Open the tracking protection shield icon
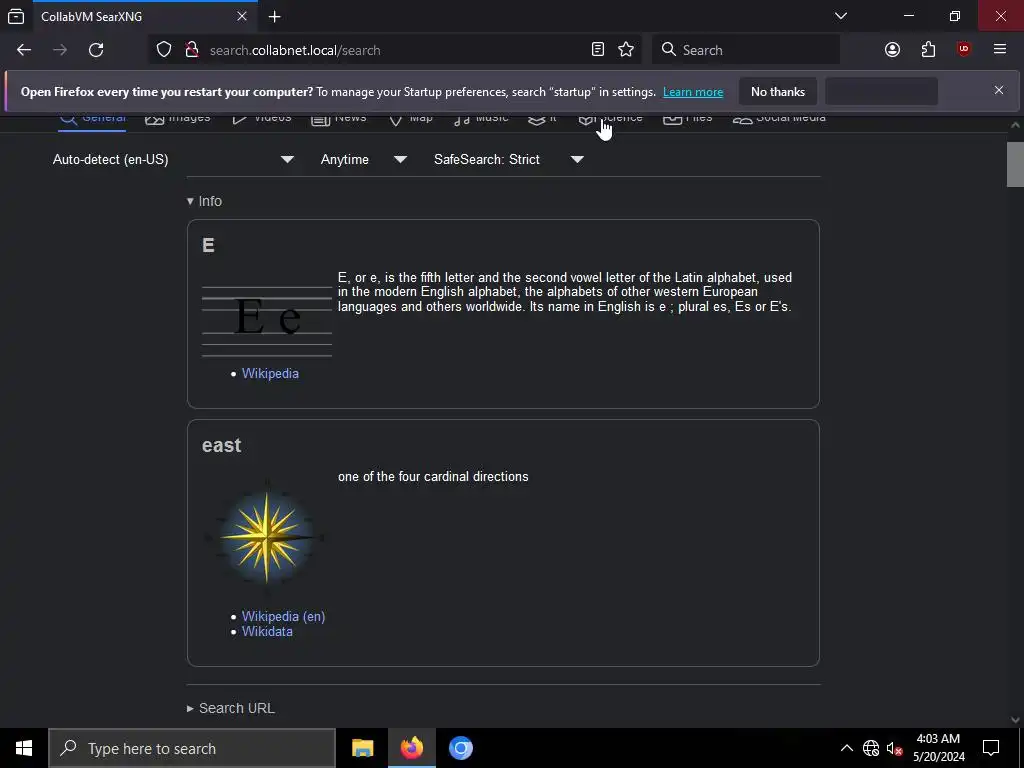 point(164,50)
